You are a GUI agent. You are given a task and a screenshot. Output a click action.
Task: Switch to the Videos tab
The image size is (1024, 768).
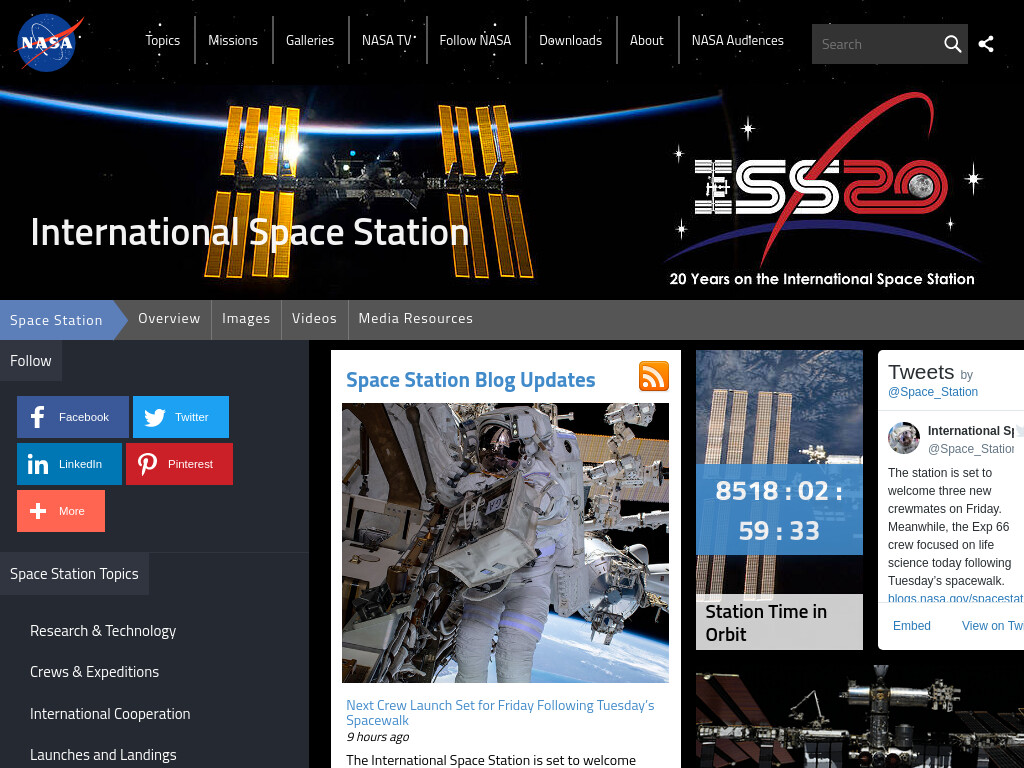(x=314, y=319)
